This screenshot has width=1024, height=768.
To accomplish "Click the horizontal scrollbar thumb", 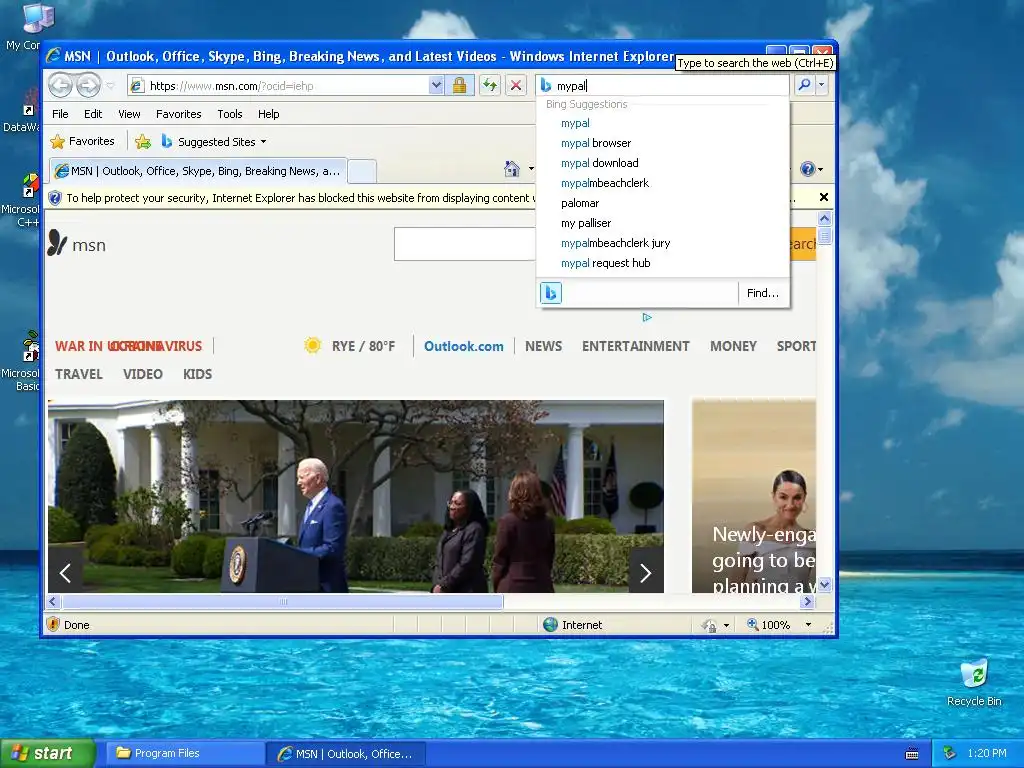I will pyautogui.click(x=283, y=601).
